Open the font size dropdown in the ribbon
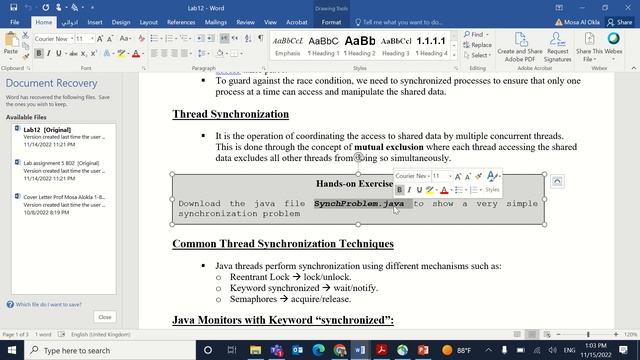 click(x=92, y=39)
